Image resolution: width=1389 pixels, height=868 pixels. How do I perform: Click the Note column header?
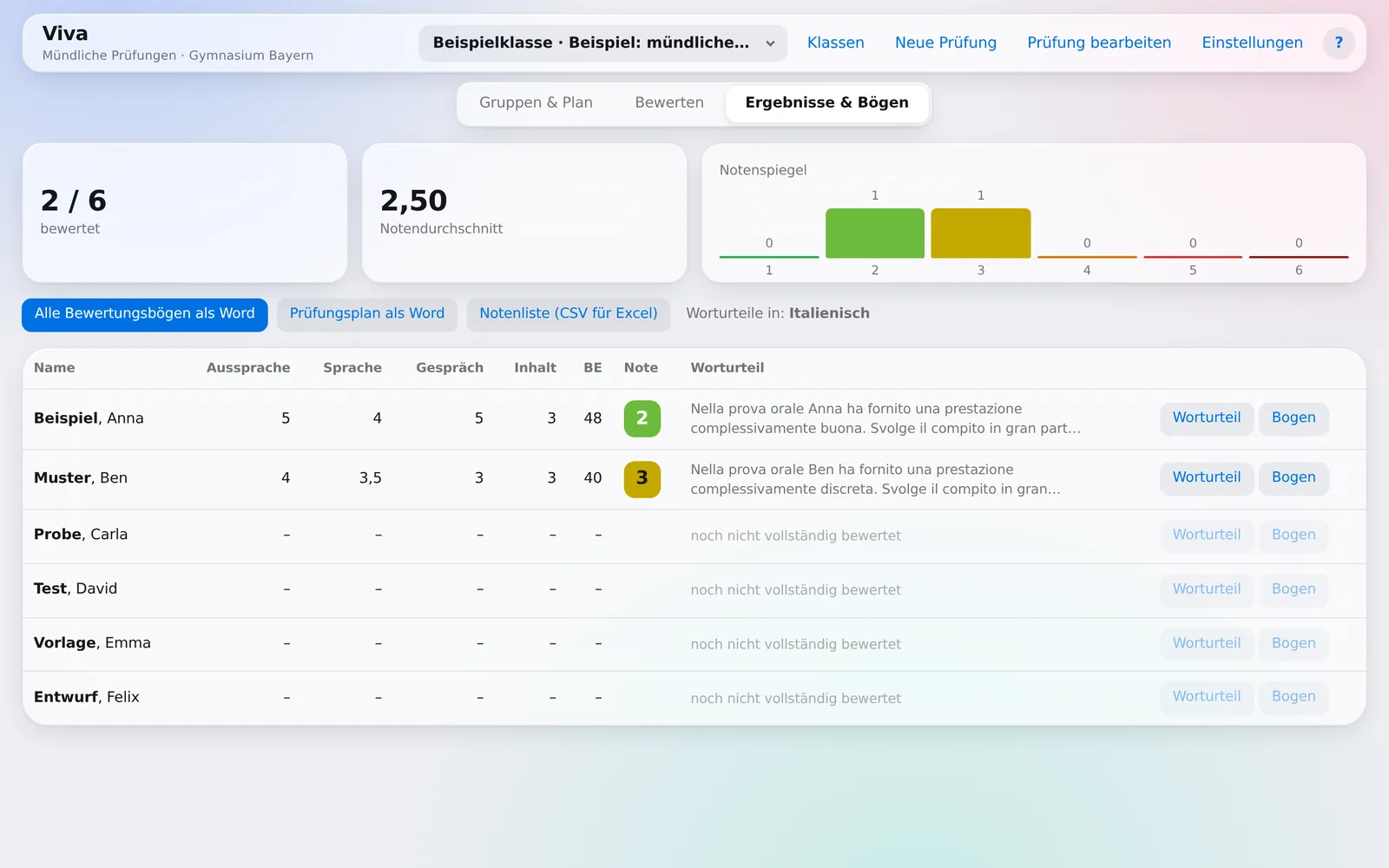(x=641, y=368)
